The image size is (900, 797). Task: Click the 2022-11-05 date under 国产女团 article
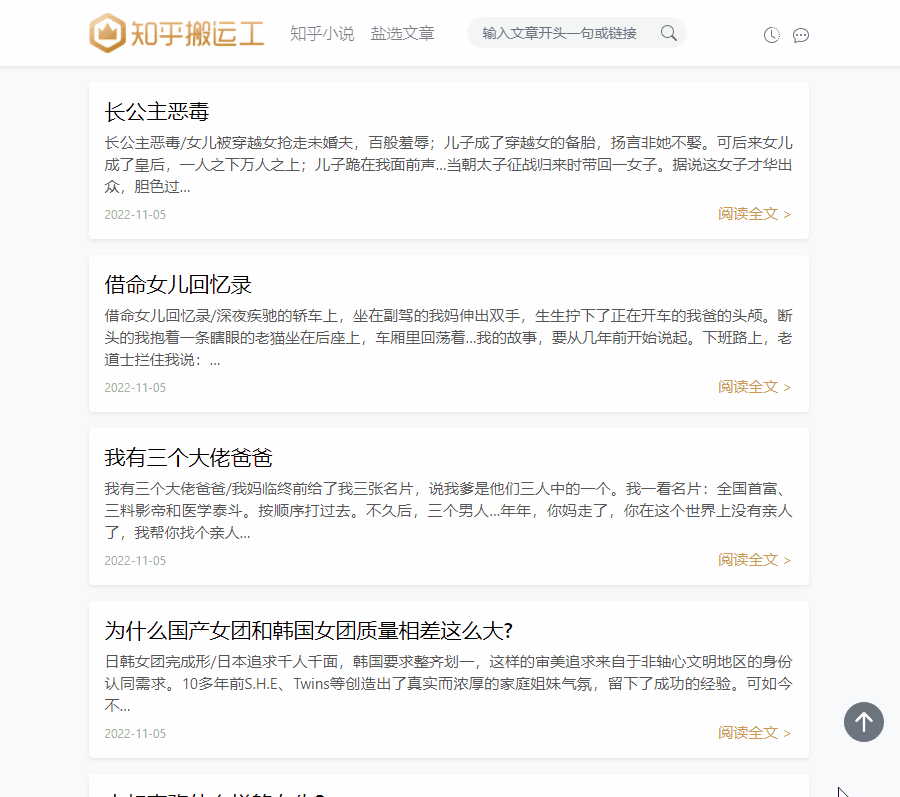[135, 734]
